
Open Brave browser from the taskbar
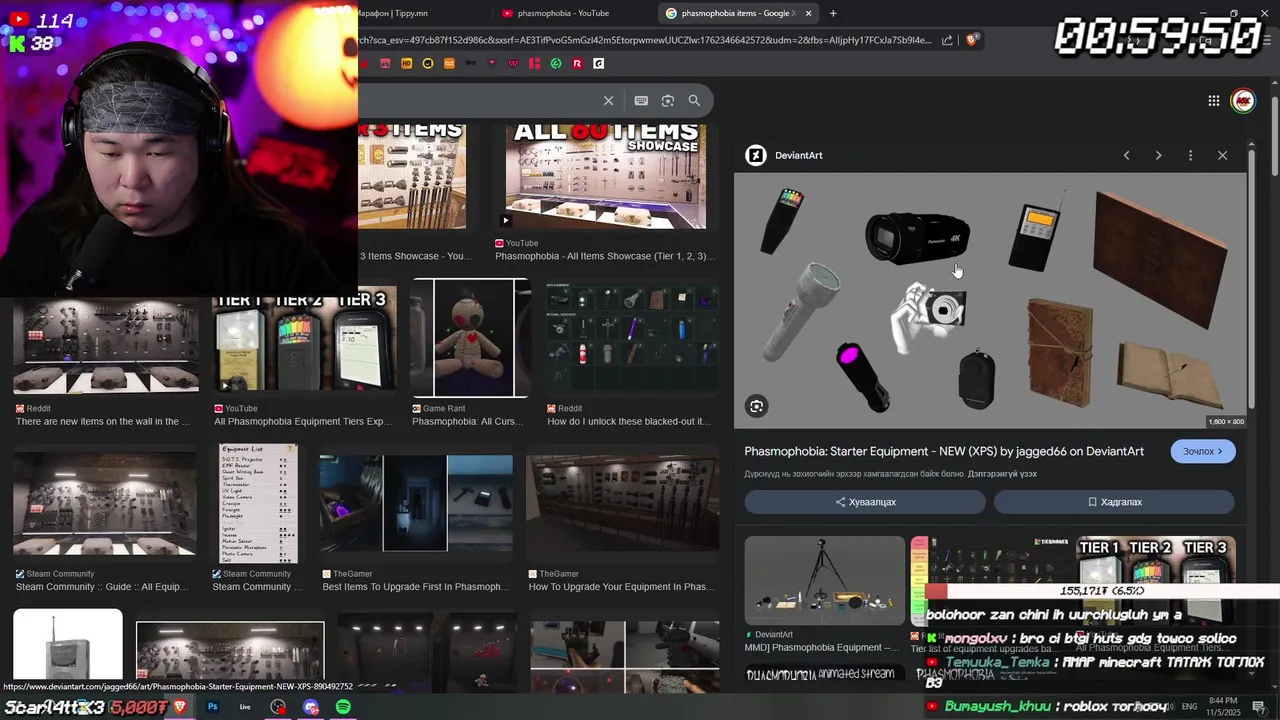click(180, 707)
